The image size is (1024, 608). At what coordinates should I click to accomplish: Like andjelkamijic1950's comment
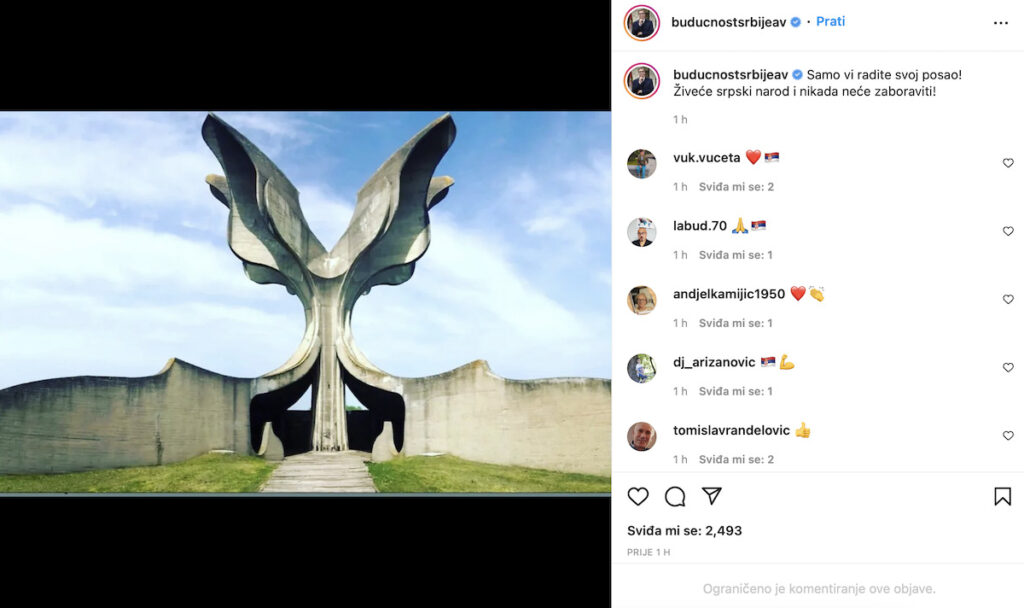point(1008,299)
